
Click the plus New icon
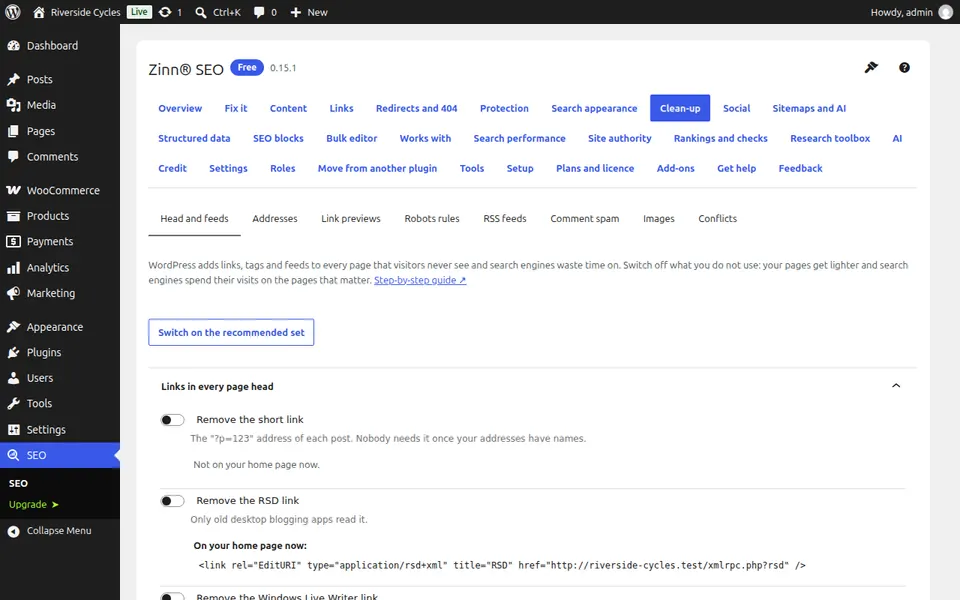296,12
